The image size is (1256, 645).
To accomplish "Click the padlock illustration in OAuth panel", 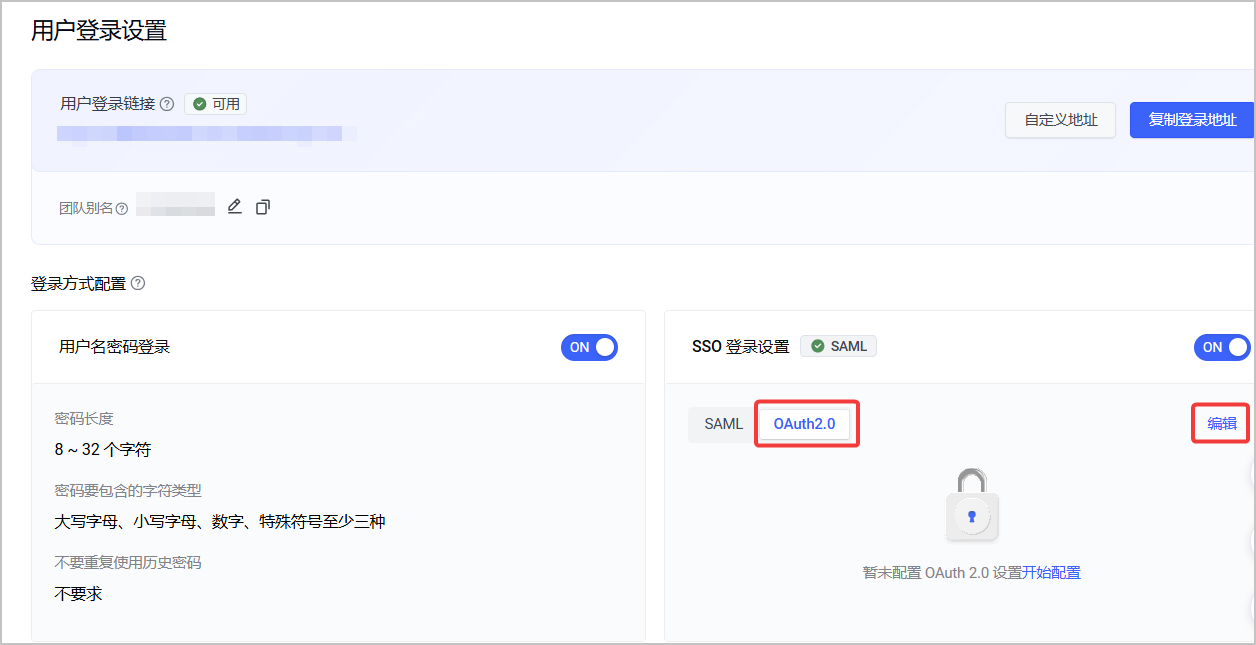I will tap(972, 506).
